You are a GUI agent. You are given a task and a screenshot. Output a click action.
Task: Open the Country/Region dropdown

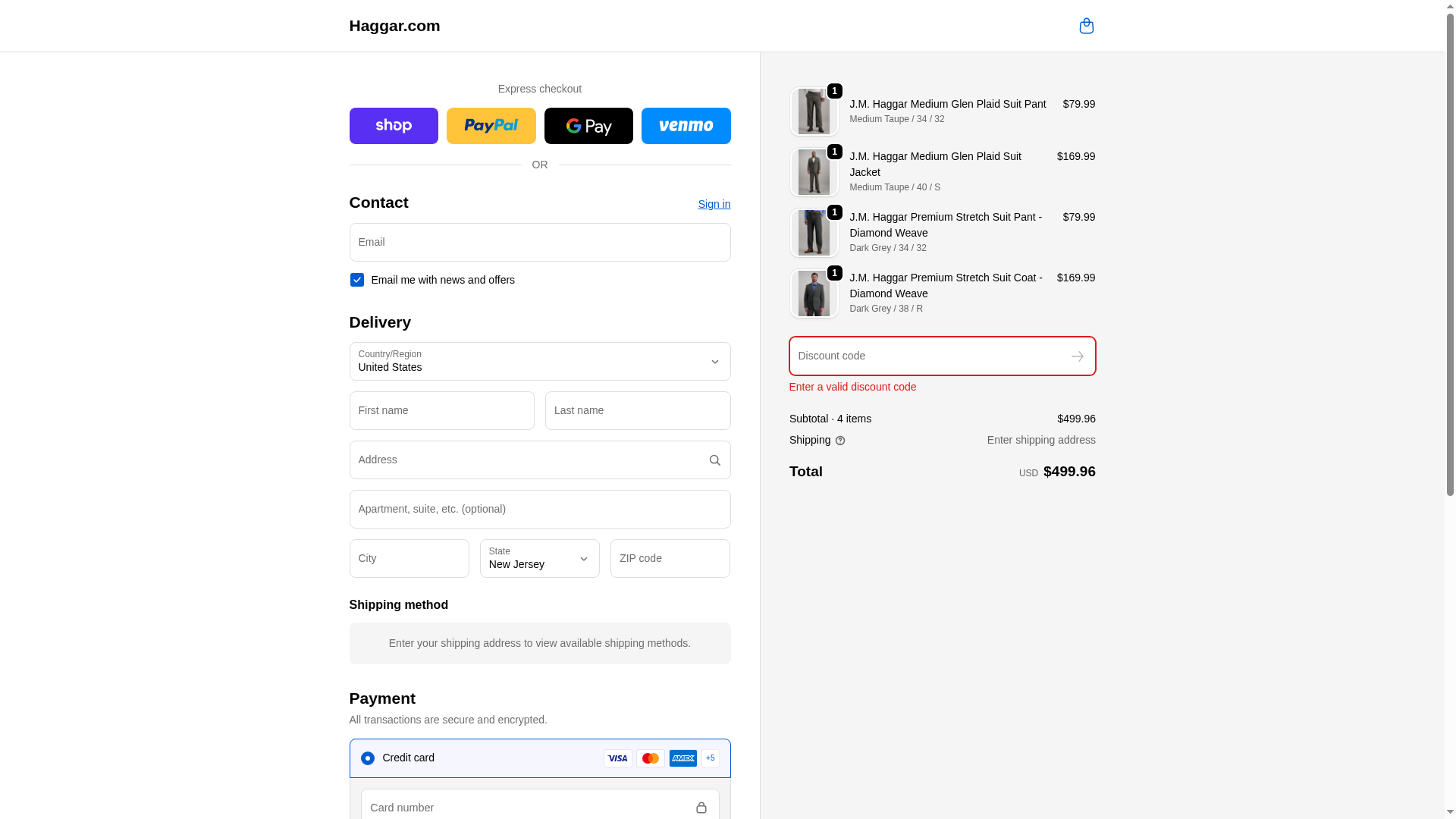(539, 362)
